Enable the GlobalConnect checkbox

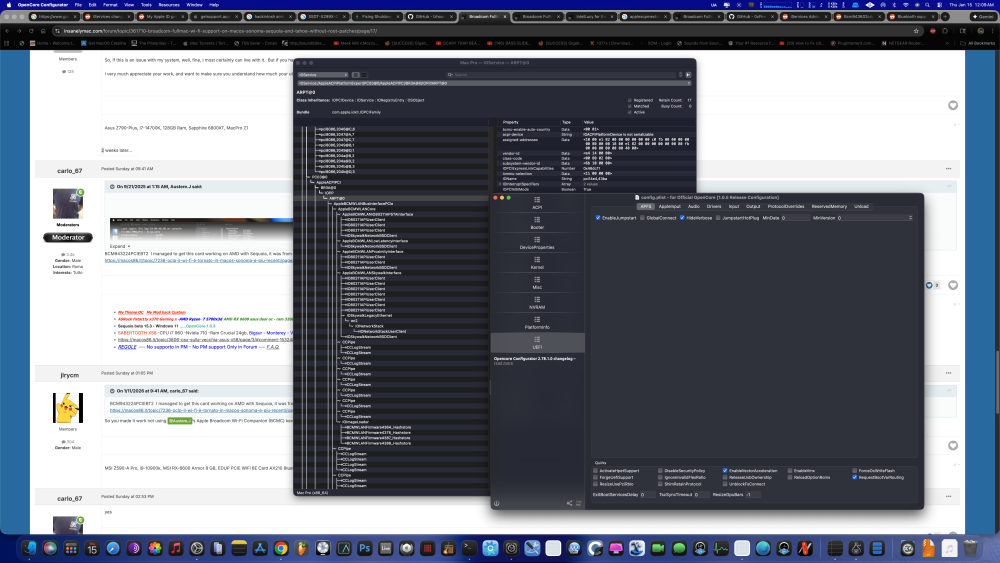tap(642, 218)
